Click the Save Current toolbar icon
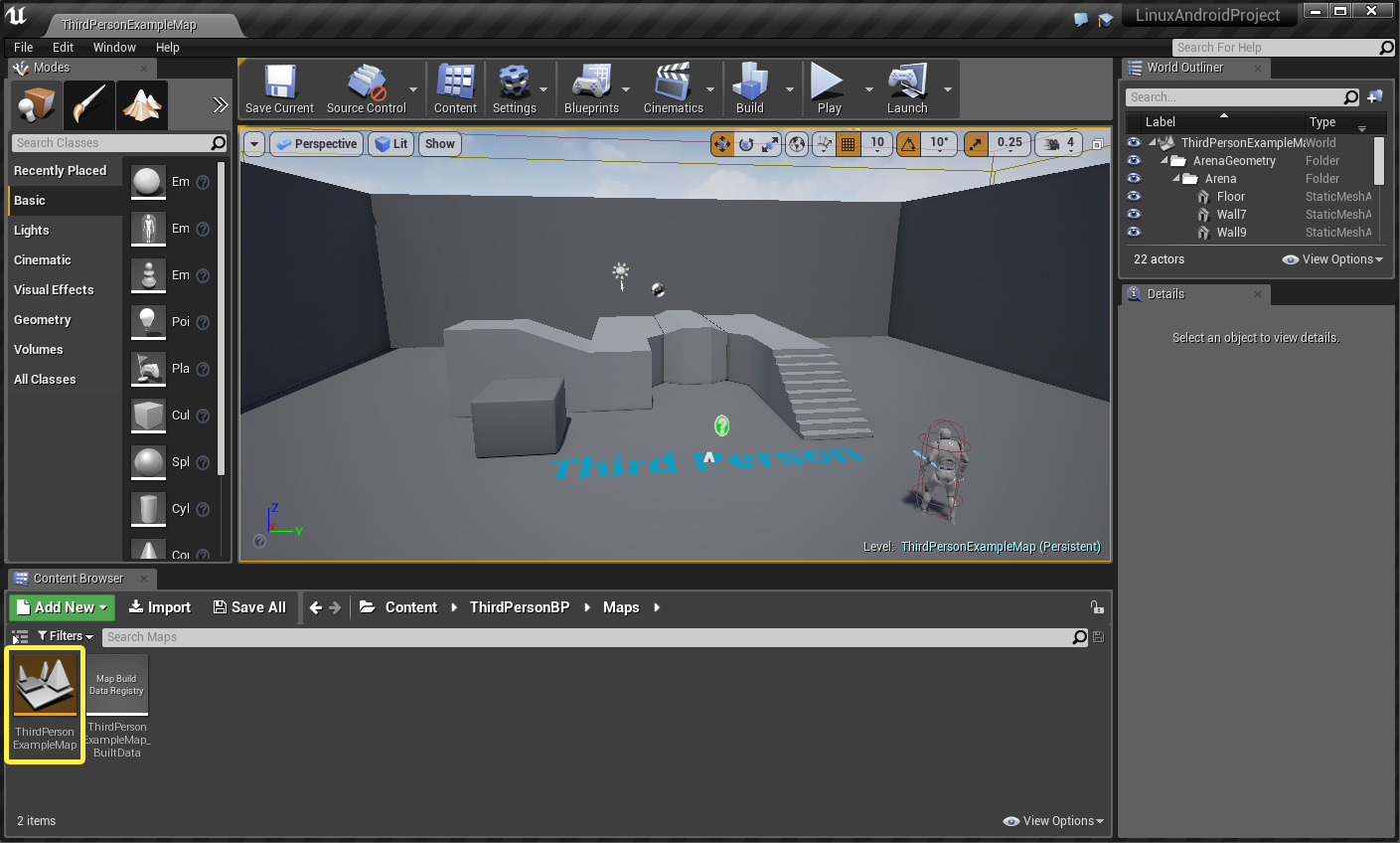 click(279, 84)
